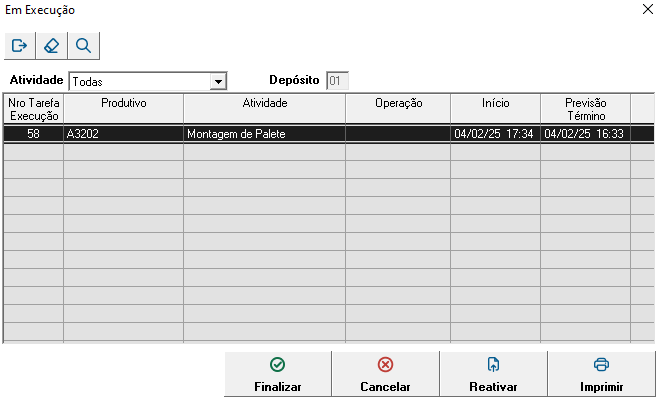The width and height of the screenshot is (662, 402).
Task: Click the Reativar button
Action: pyautogui.click(x=493, y=375)
